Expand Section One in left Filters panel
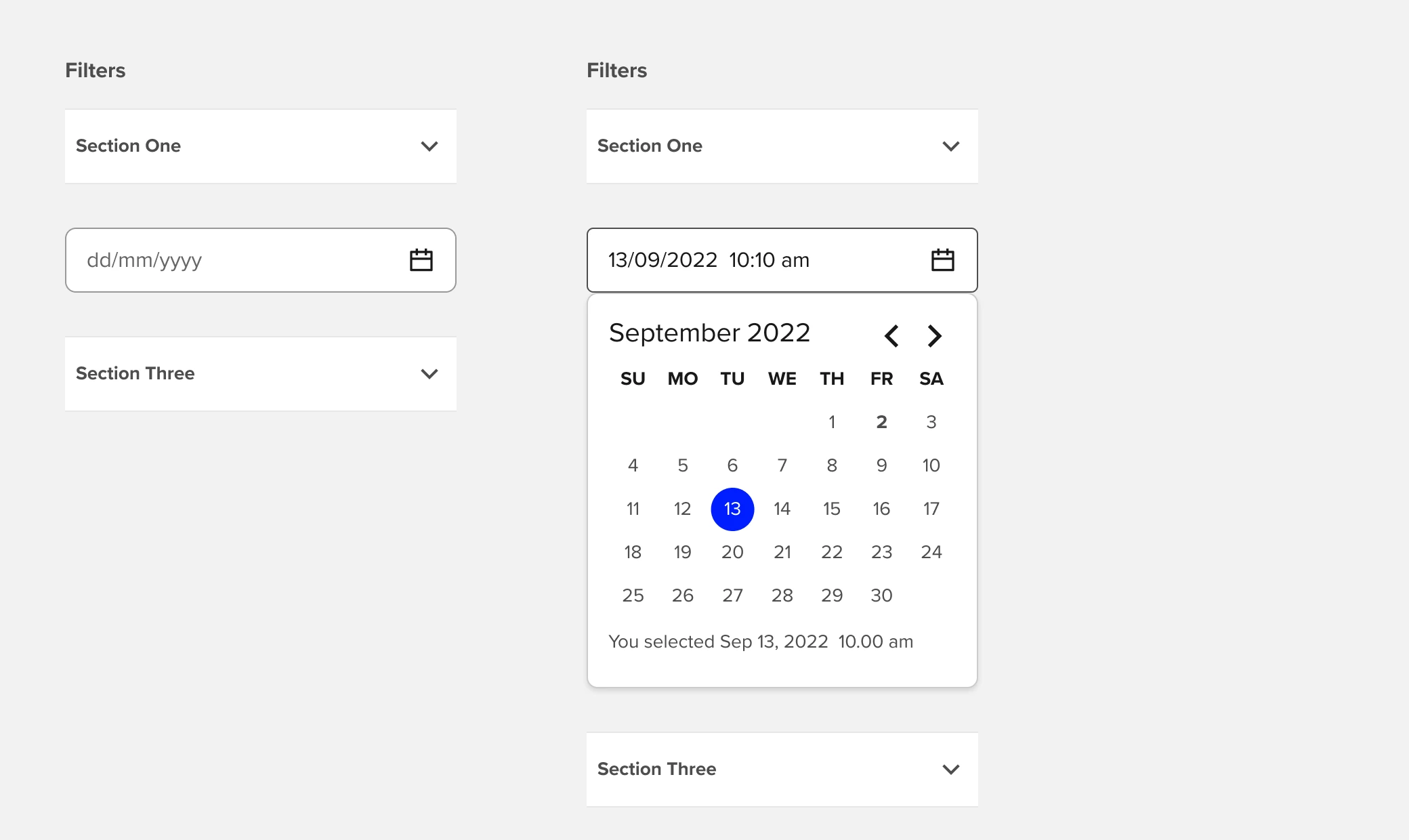This screenshot has width=1409, height=840. tap(261, 146)
